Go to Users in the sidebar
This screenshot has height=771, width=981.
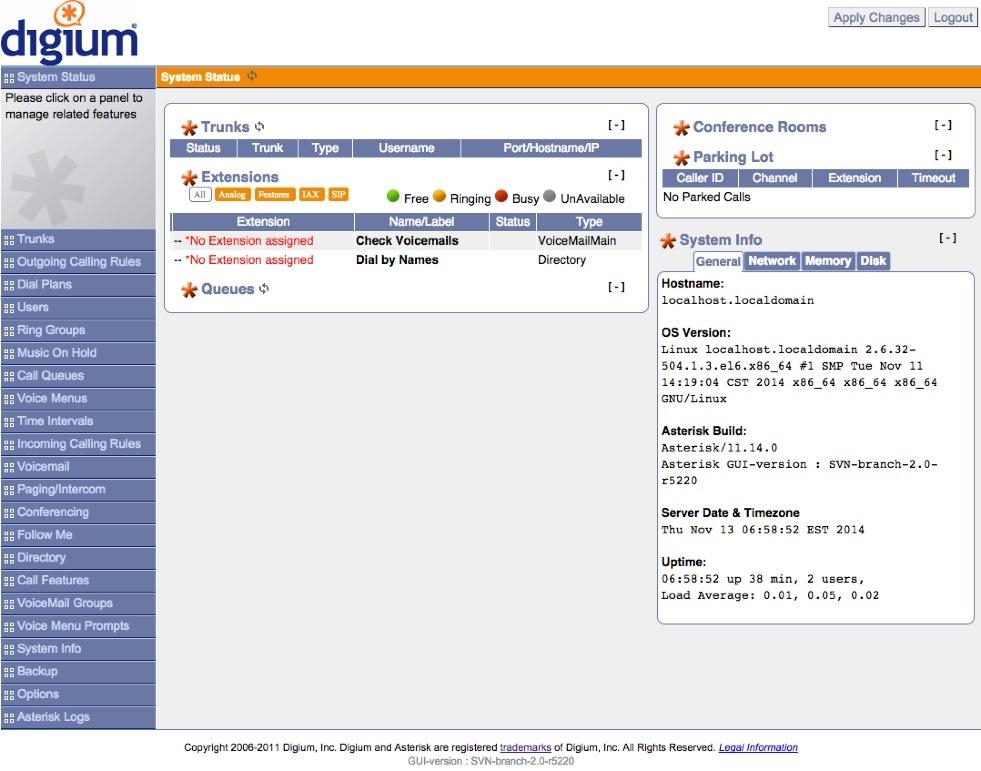pyautogui.click(x=78, y=308)
